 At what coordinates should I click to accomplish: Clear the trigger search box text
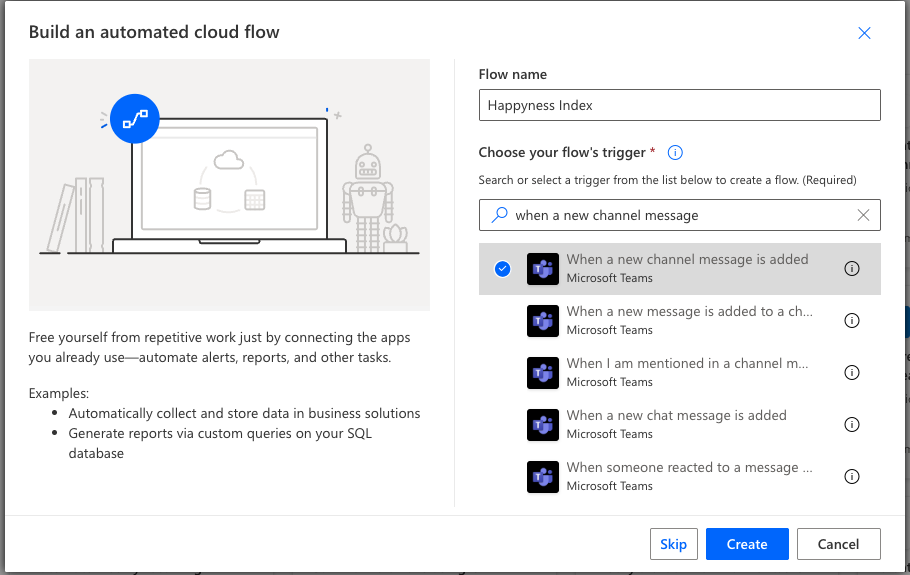click(x=864, y=215)
